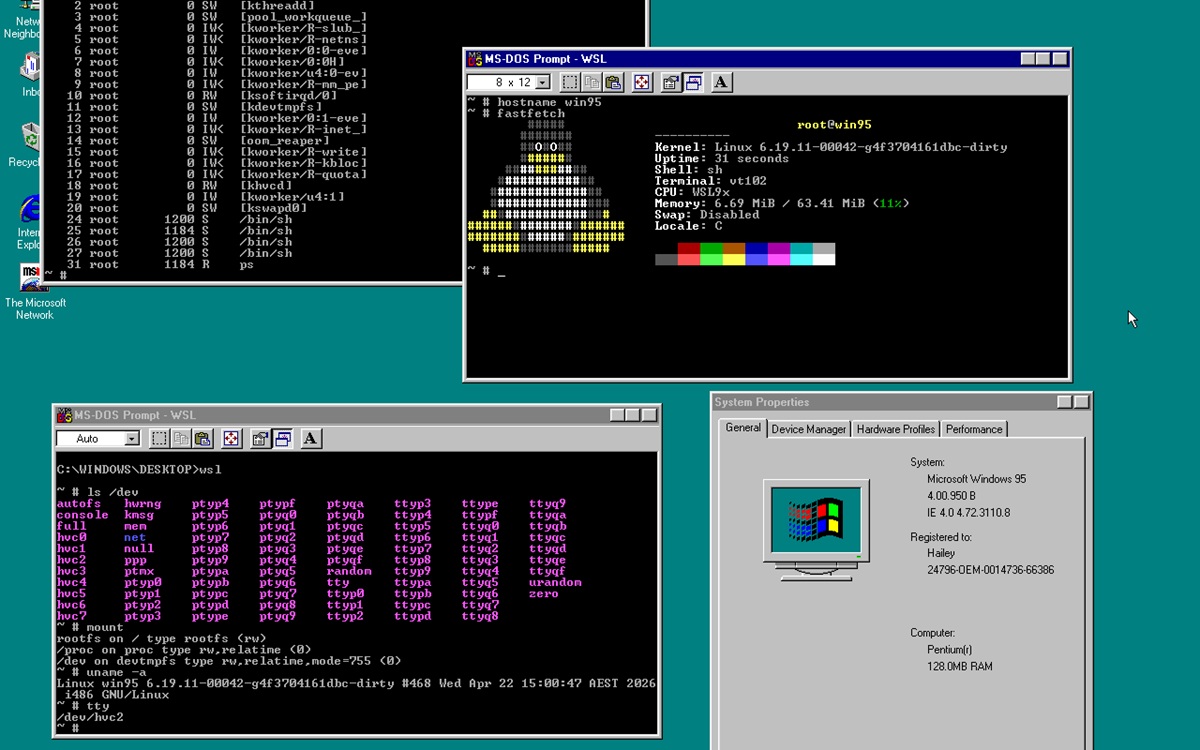Toggle full-screen mode in bottom WSL toolbar
Image resolution: width=1200 pixels, height=750 pixels.
[x=231, y=438]
